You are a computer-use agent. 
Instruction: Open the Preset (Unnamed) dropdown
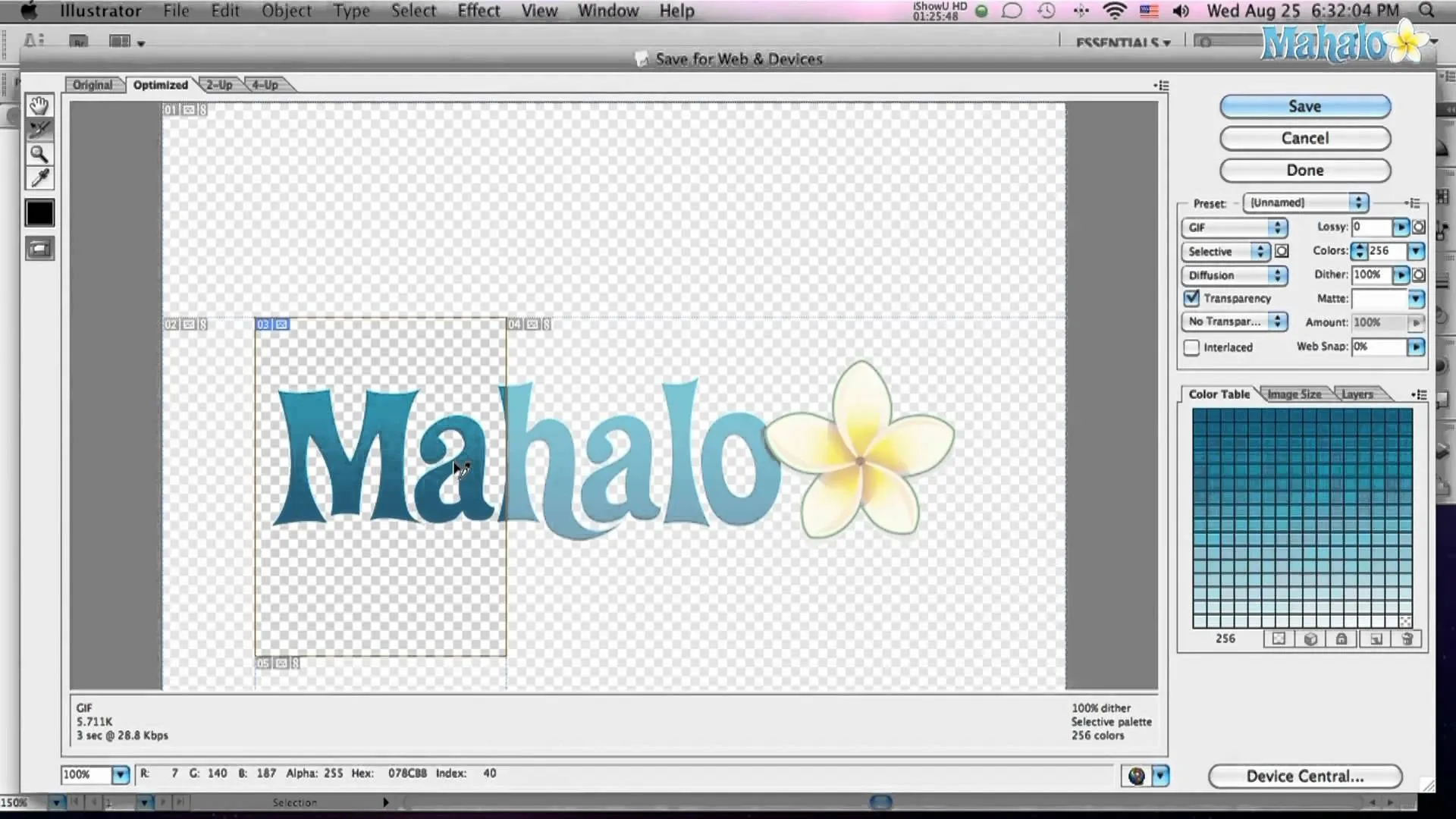[1305, 202]
